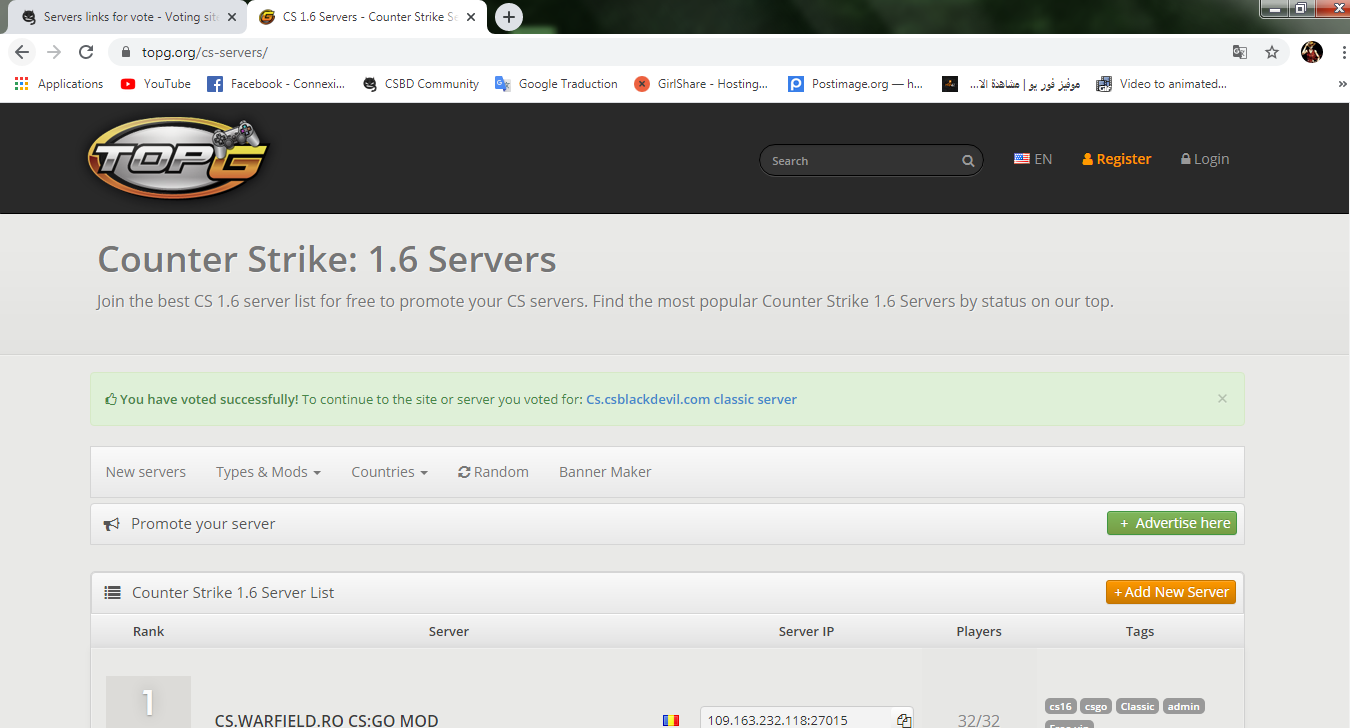Viewport: 1350px width, 728px height.
Task: Click the Advertise here button
Action: 1172,523
